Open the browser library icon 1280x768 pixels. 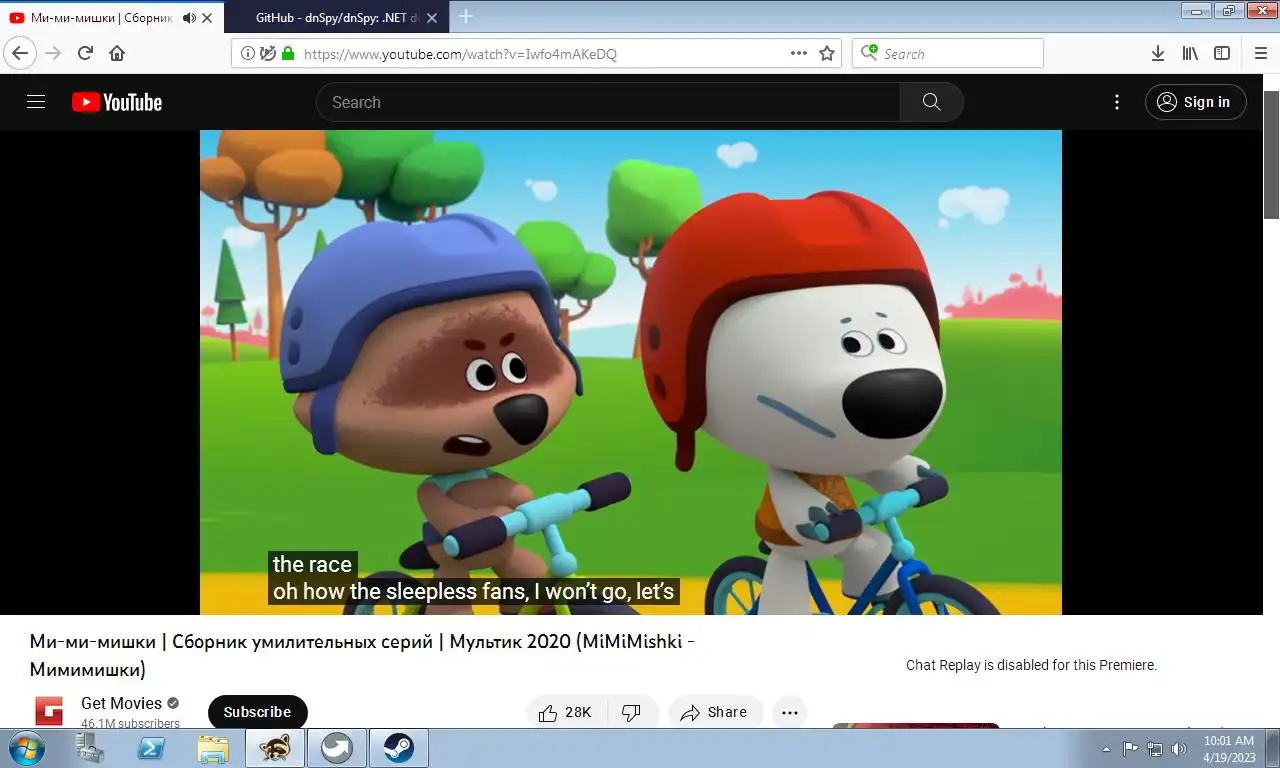click(1190, 53)
